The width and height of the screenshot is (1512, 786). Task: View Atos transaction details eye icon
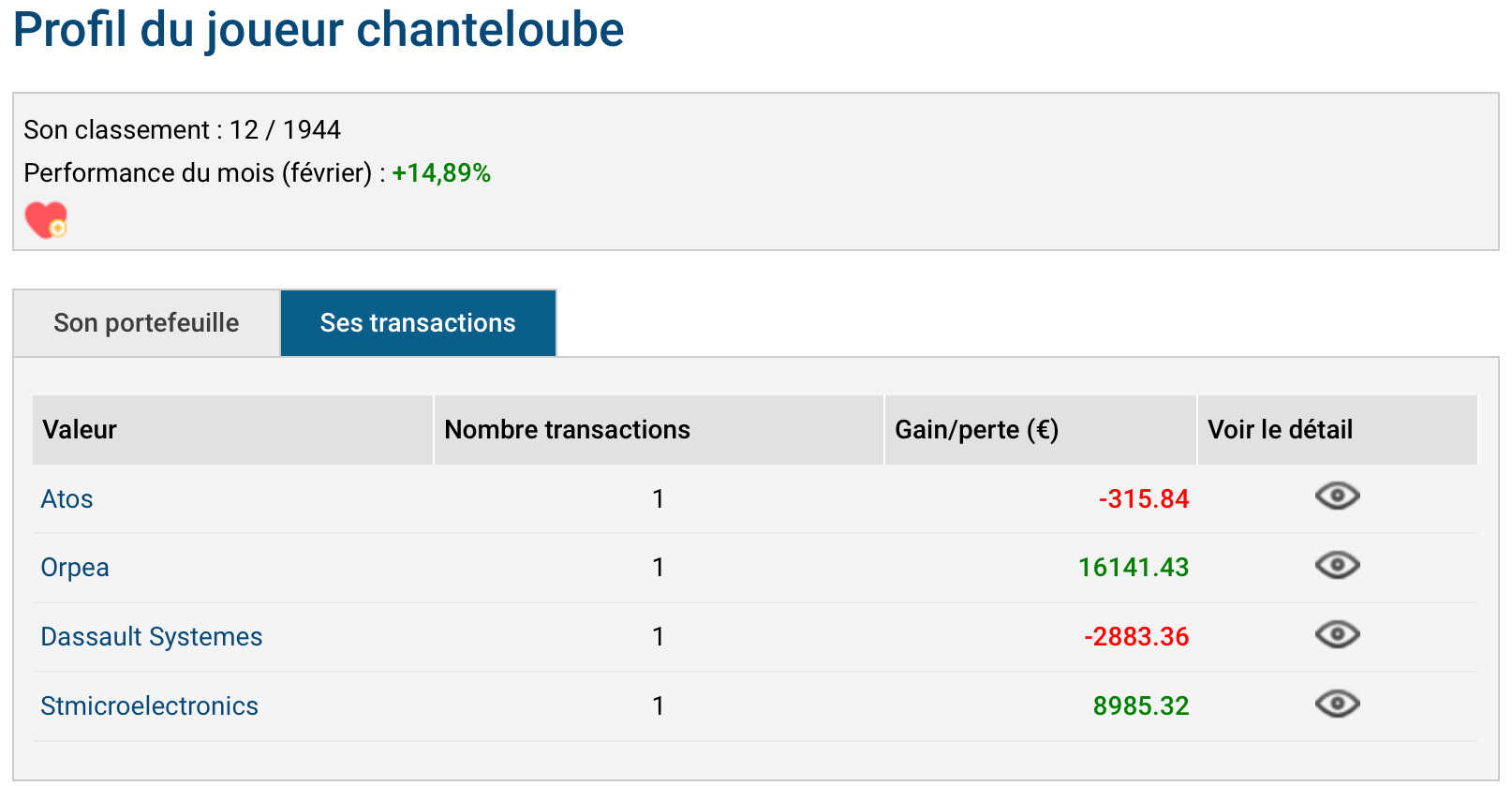coord(1337,496)
